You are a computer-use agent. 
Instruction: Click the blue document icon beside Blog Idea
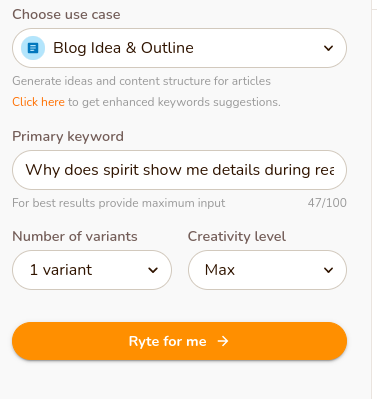[x=33, y=48]
